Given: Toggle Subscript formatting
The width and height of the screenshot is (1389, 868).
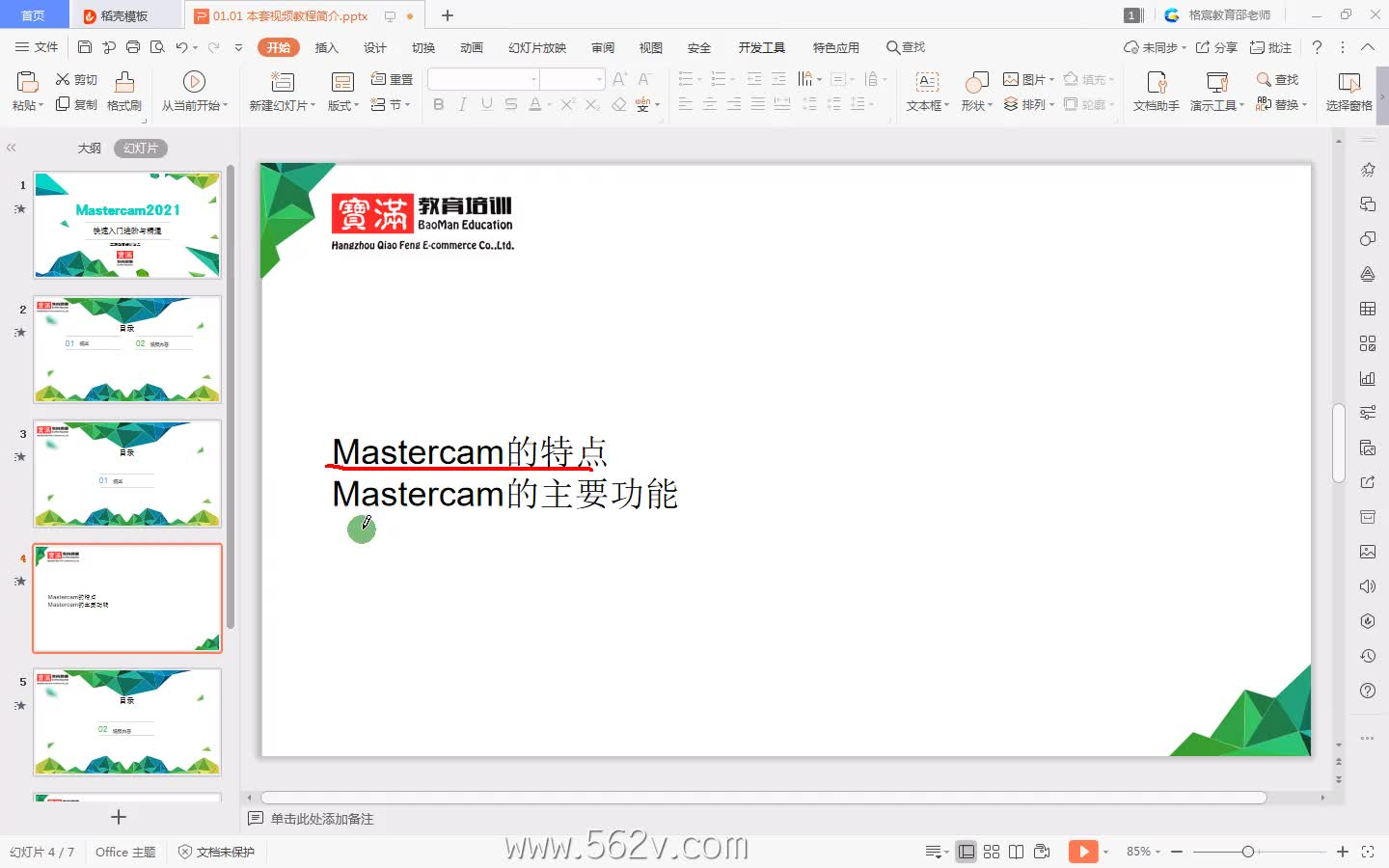Looking at the screenshot, I should tap(592, 104).
